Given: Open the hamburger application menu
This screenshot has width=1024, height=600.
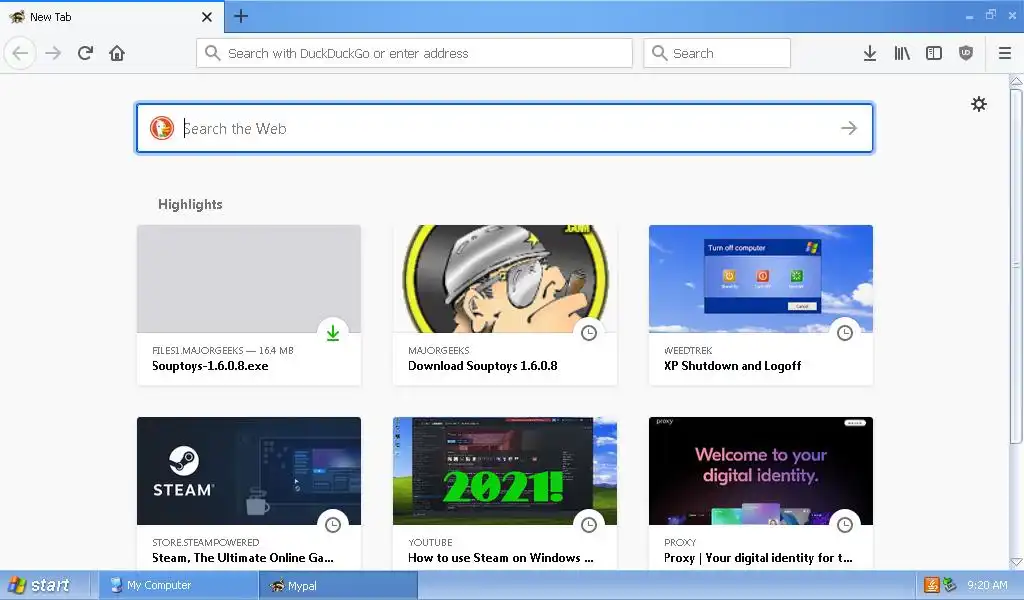Looking at the screenshot, I should tap(1005, 53).
